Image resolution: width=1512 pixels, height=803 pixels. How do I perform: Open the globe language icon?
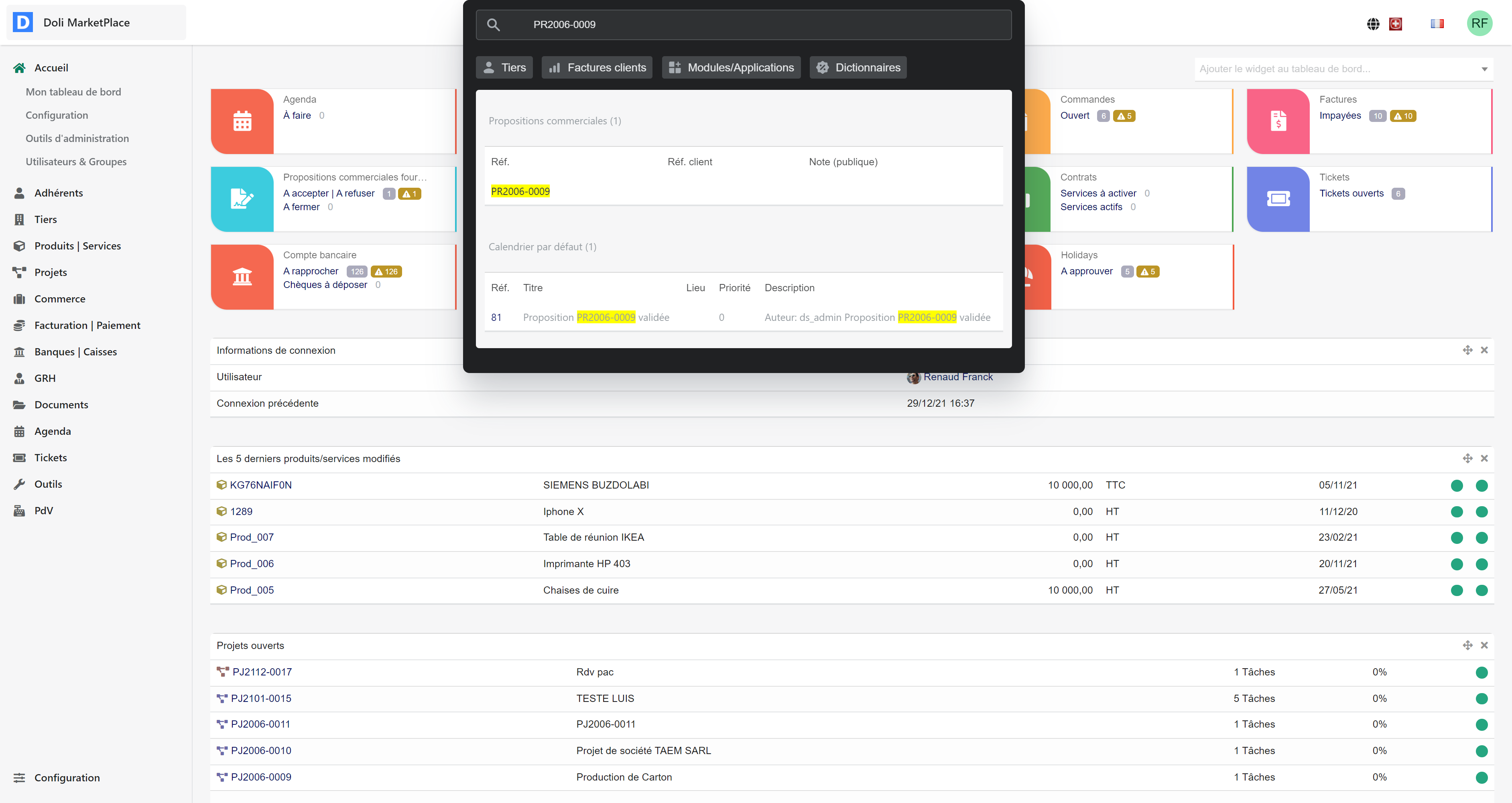1373,24
